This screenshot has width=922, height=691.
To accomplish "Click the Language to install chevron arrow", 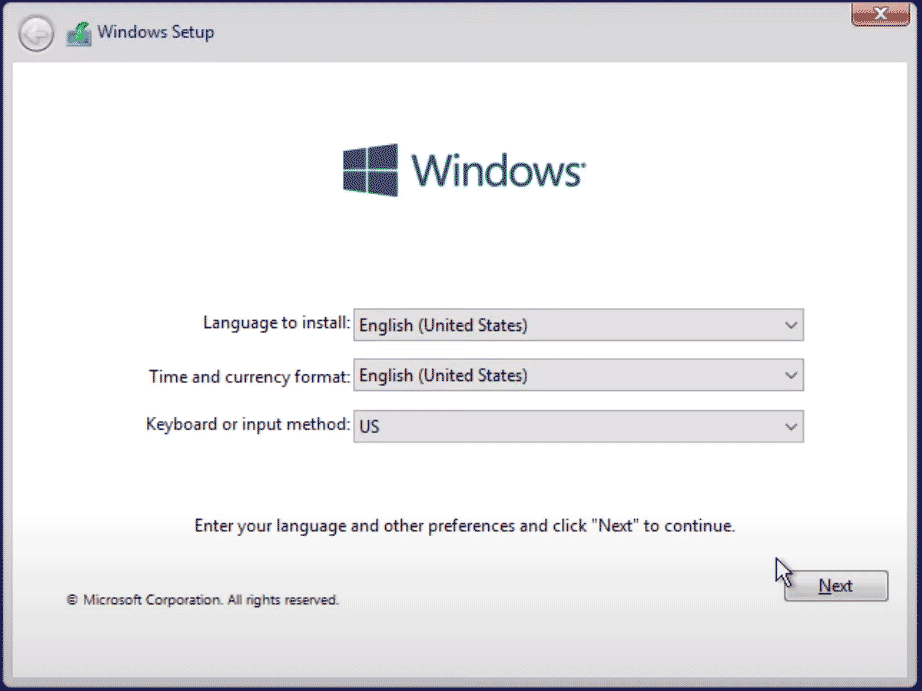I will (791, 326).
